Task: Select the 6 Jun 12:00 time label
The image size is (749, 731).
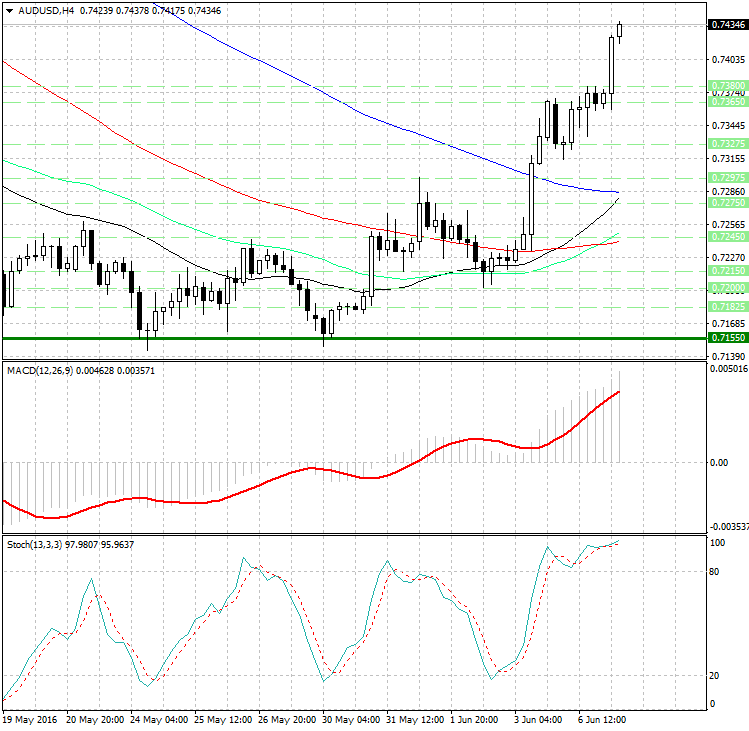Action: [x=602, y=720]
